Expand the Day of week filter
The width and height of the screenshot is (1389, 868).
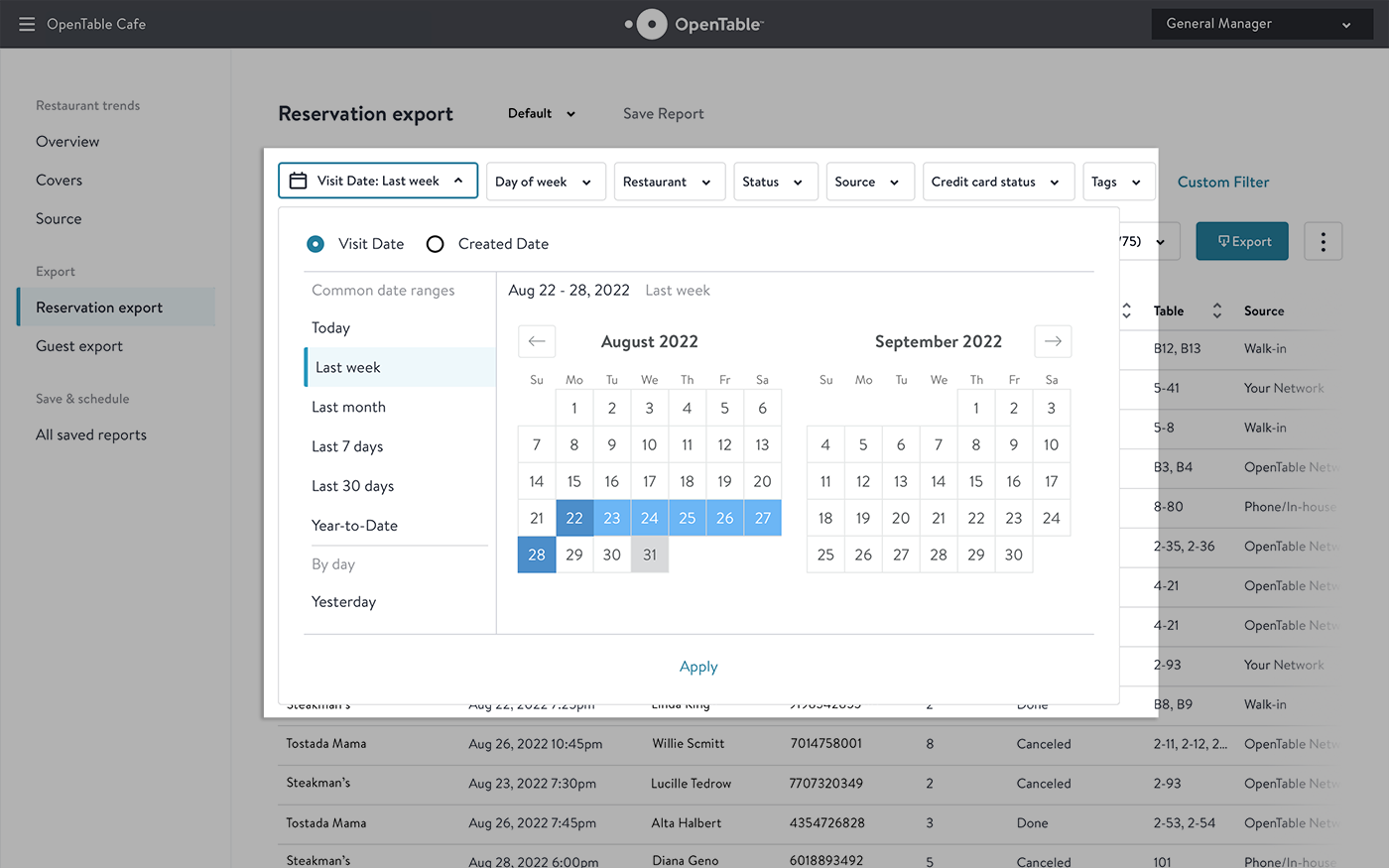546,182
